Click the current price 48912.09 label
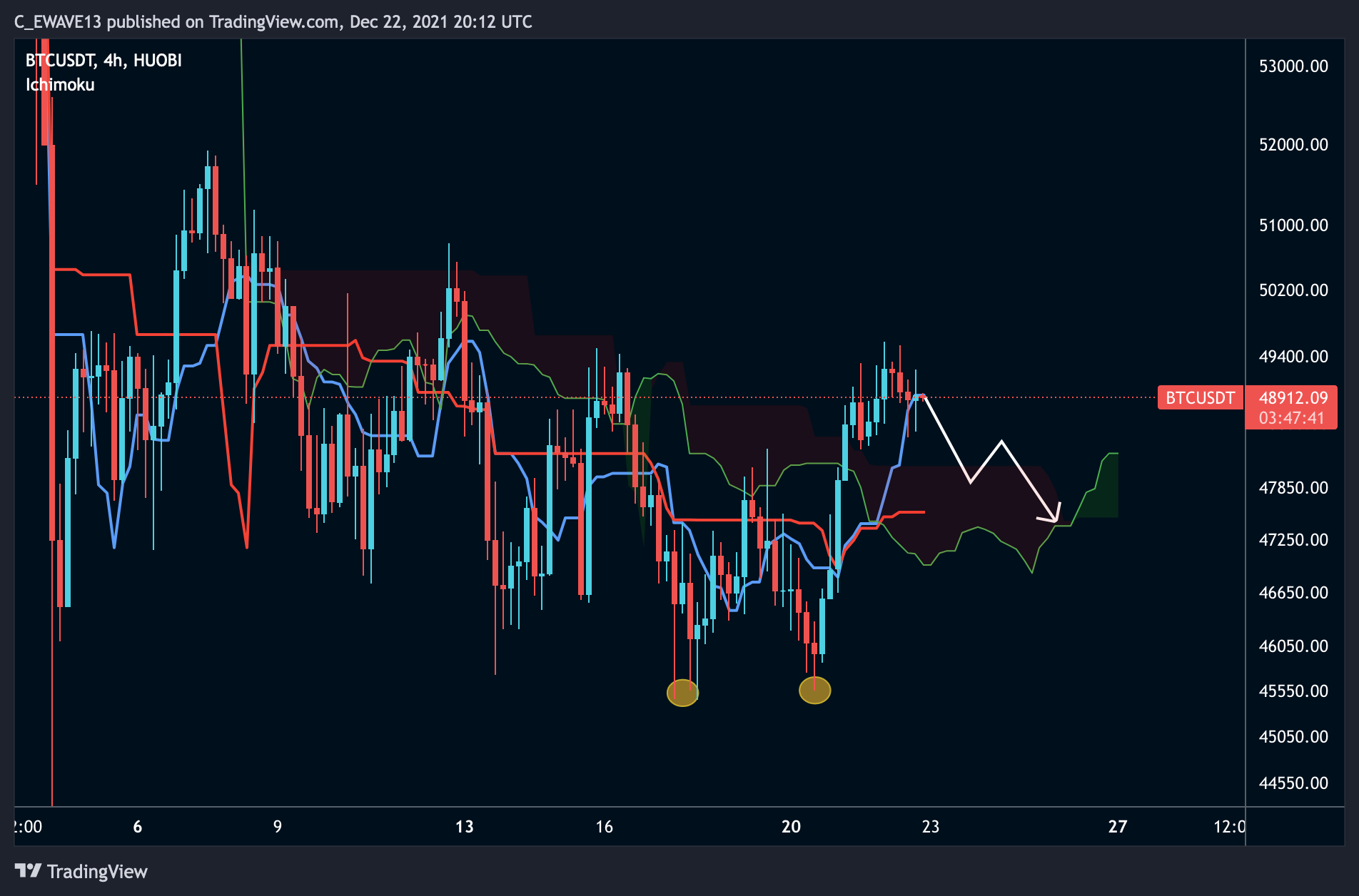The height and width of the screenshot is (896, 1359). coord(1293,398)
